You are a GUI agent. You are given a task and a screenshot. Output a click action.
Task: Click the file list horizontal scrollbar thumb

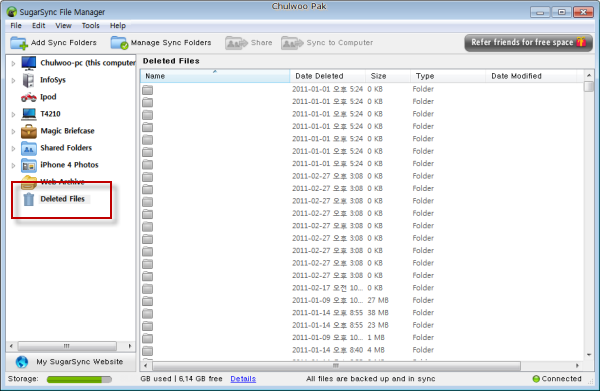click(336, 366)
